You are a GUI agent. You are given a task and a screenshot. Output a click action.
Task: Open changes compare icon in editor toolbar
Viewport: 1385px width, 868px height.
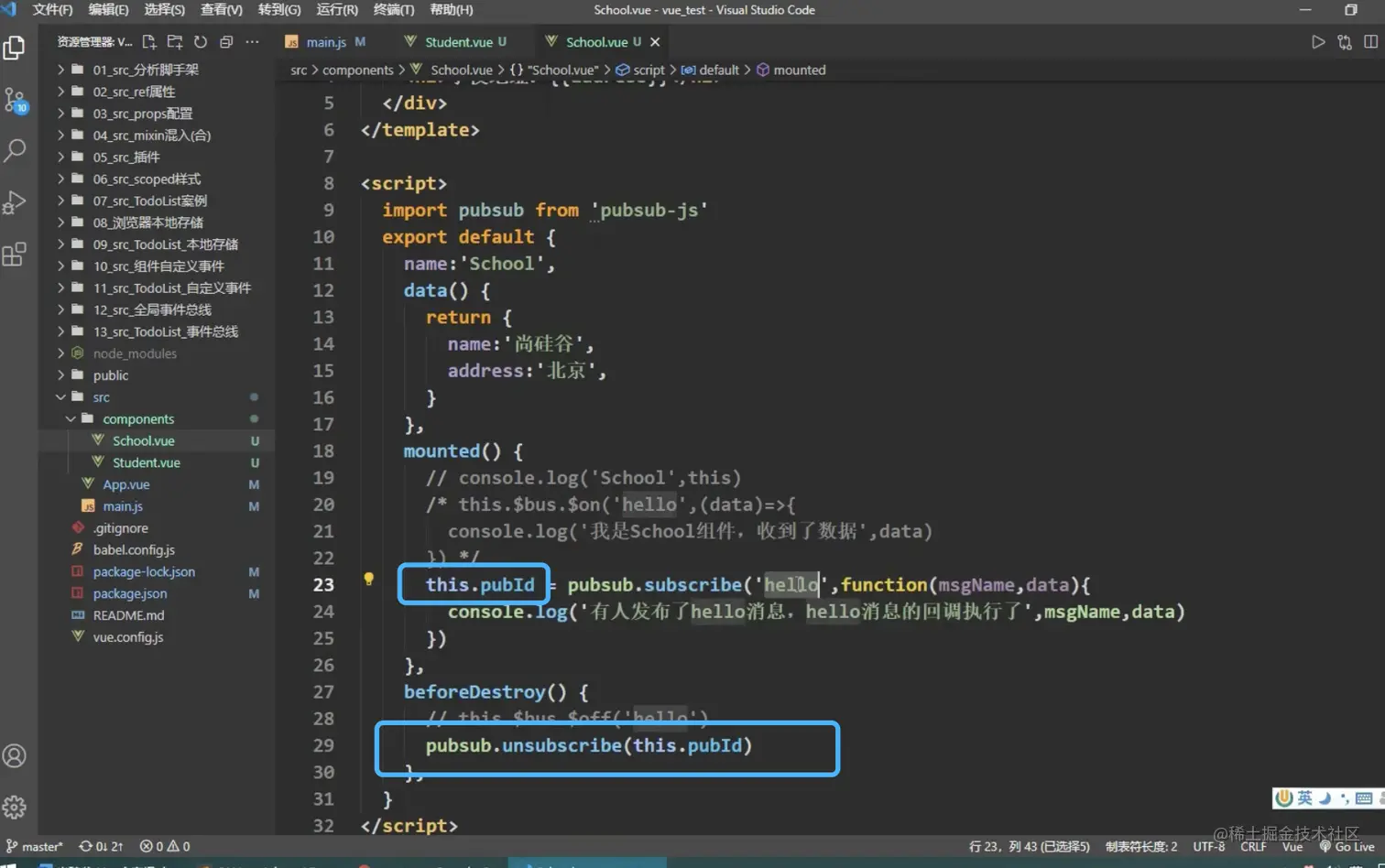[x=1345, y=42]
